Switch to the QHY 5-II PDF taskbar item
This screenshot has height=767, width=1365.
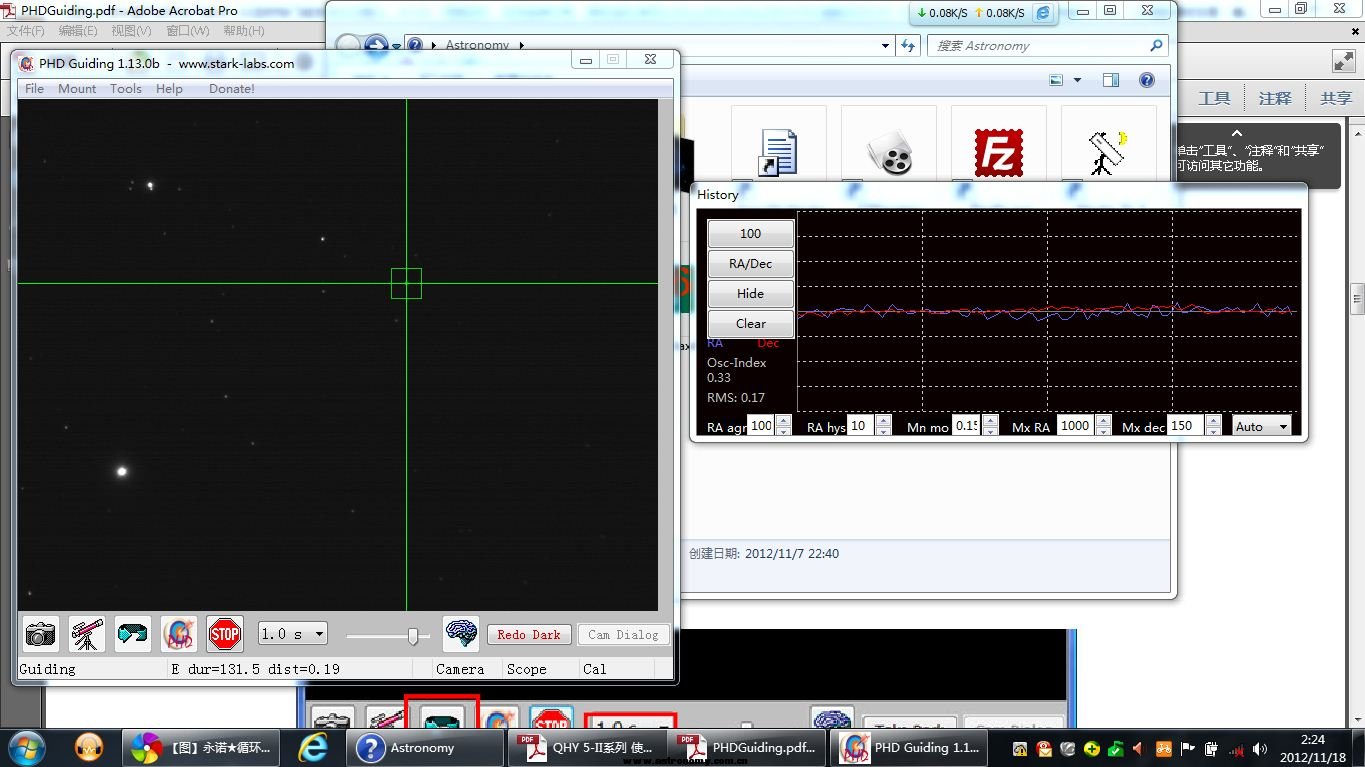[588, 748]
